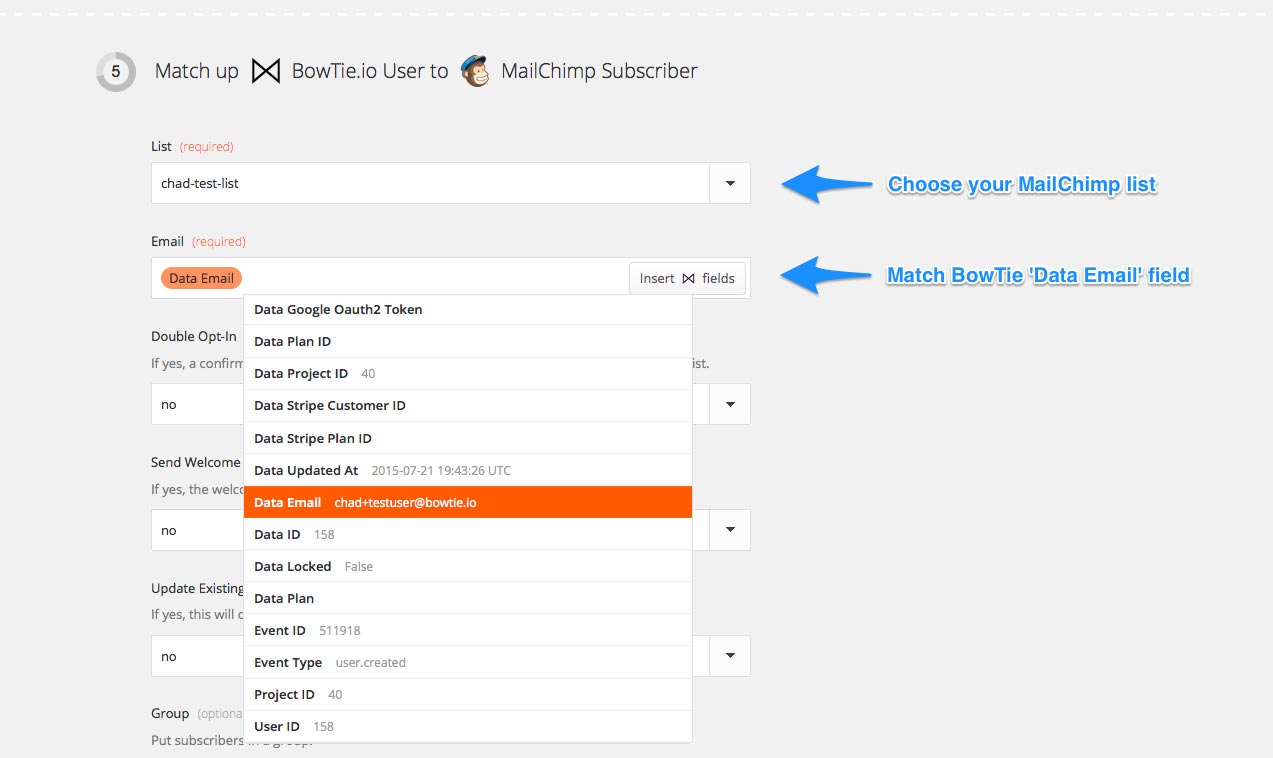Choose Data ID 158 option
Screen dimensions: 1273x758
[468, 534]
